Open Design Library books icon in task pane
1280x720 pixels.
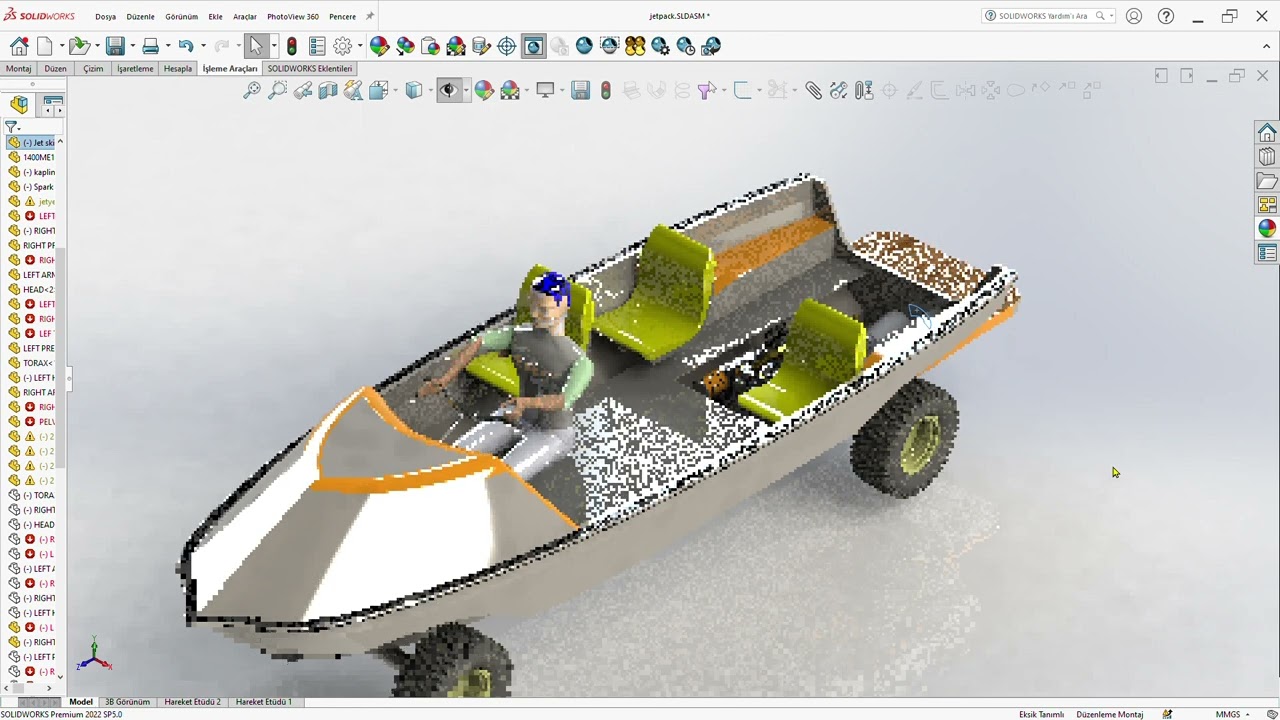(1267, 157)
